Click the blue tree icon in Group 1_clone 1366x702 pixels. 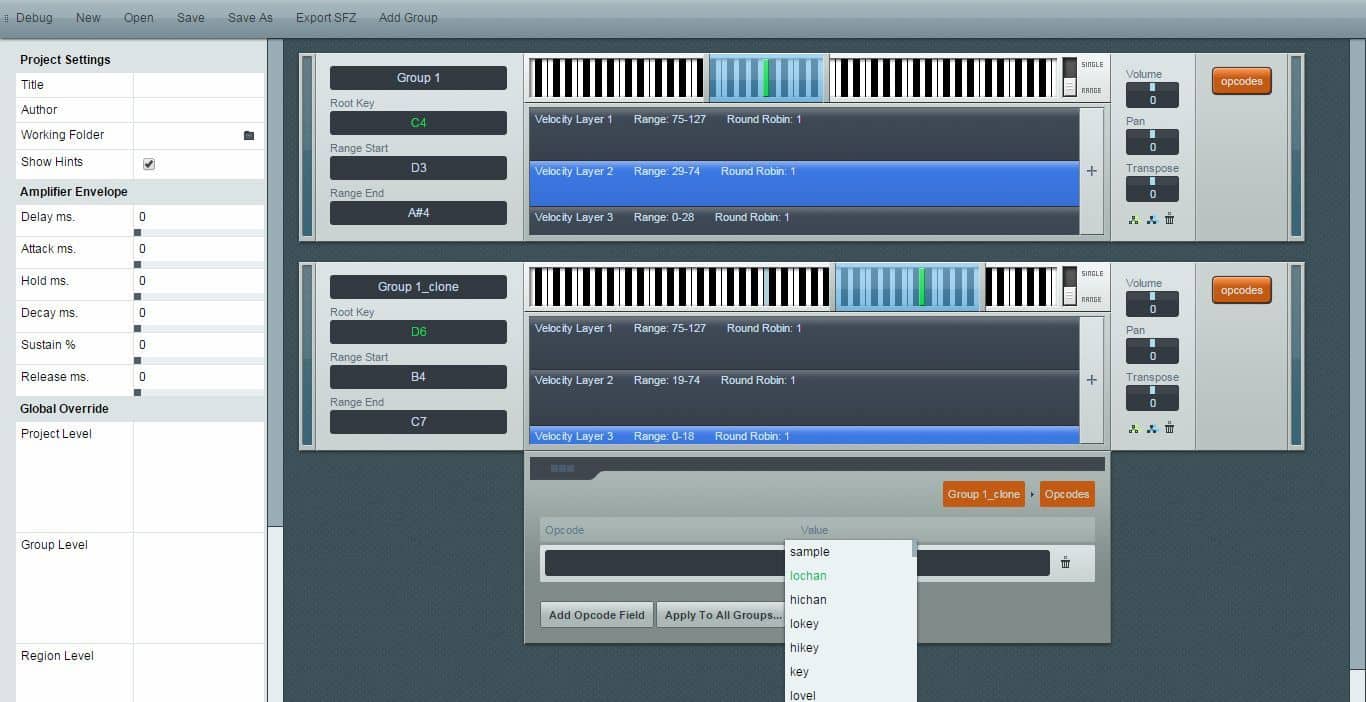(x=1151, y=428)
